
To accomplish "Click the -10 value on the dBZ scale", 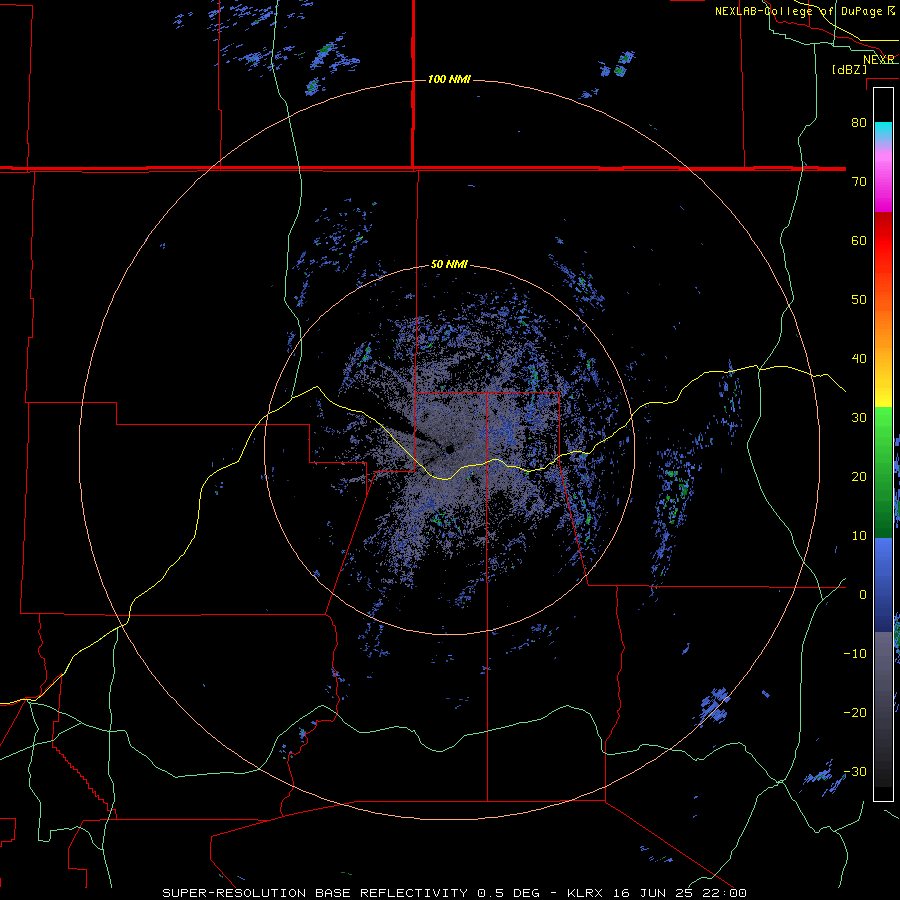I will coord(855,654).
